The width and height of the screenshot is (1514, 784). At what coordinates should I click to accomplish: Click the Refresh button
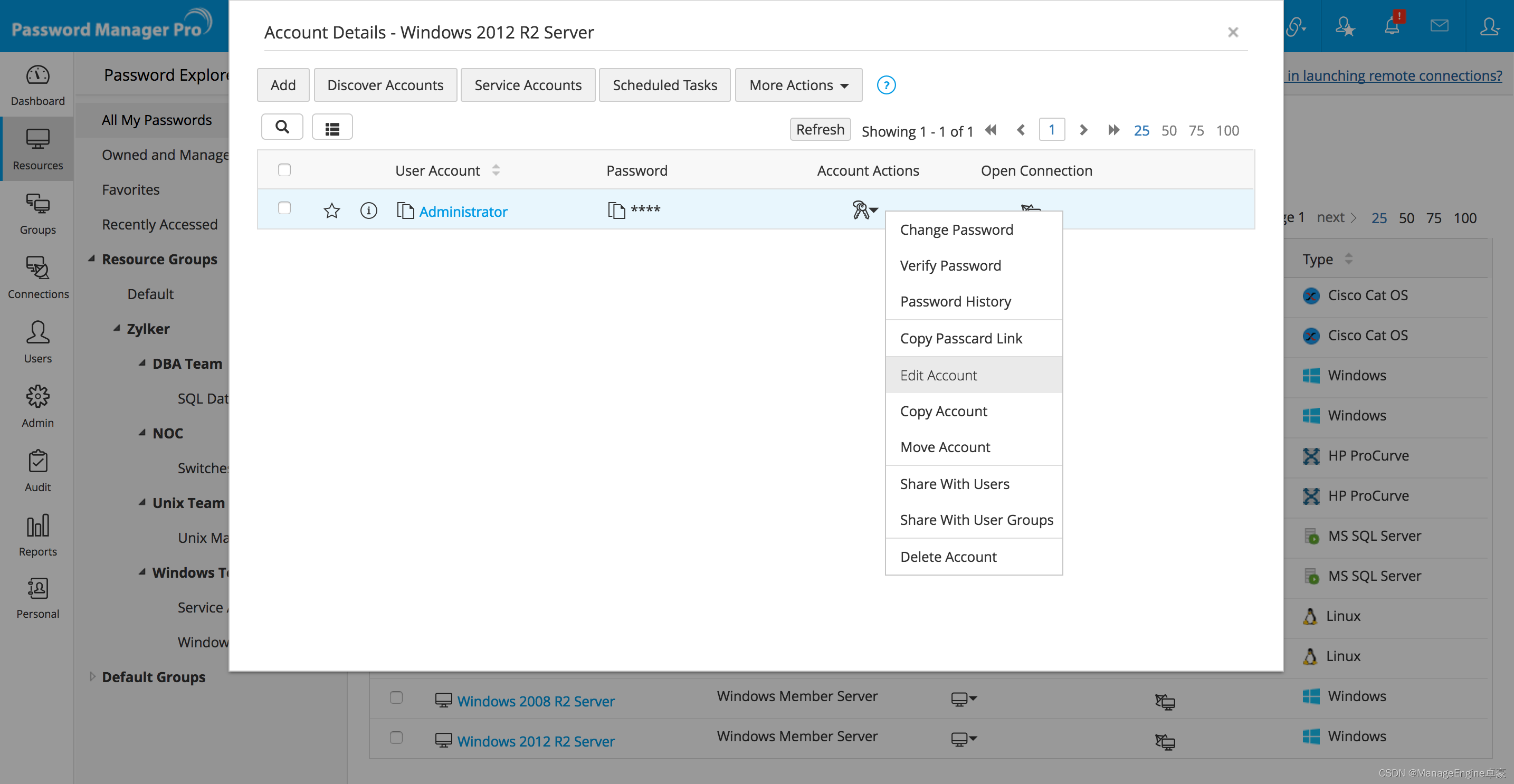coord(820,130)
